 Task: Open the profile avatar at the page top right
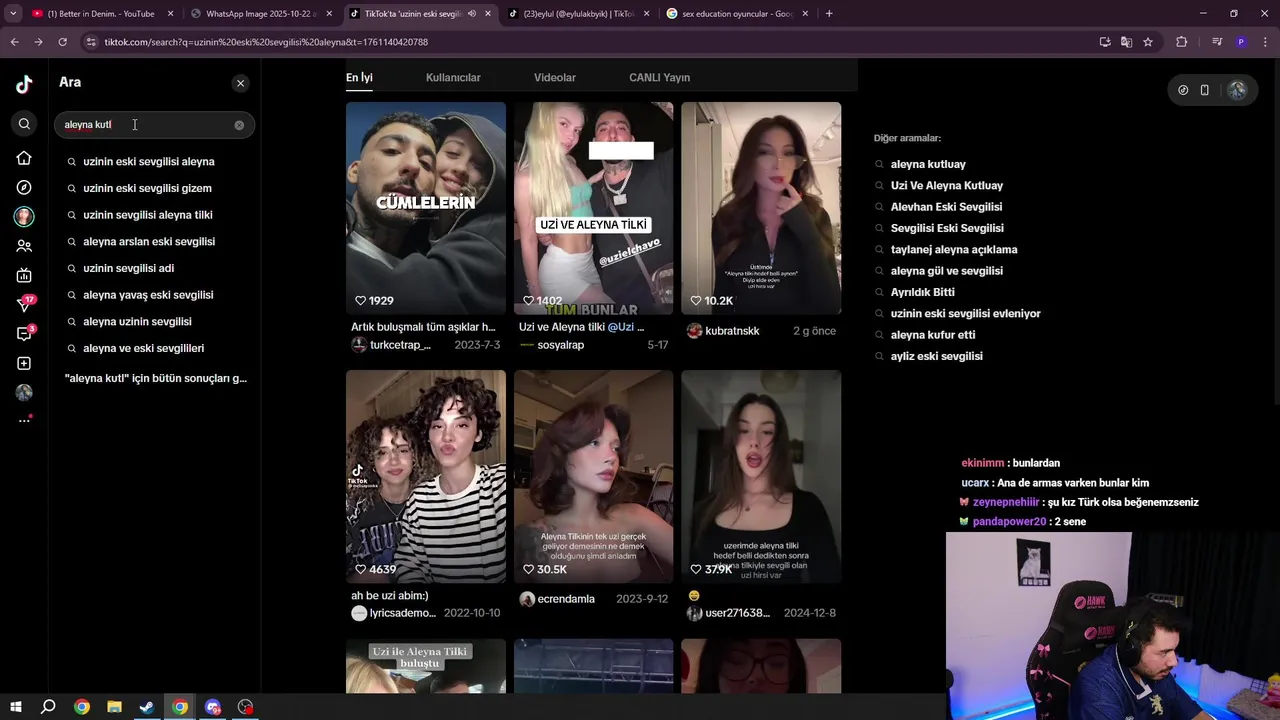pos(1237,90)
